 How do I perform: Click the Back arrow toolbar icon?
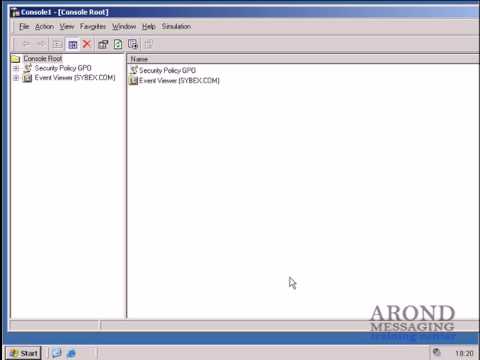coord(27,44)
